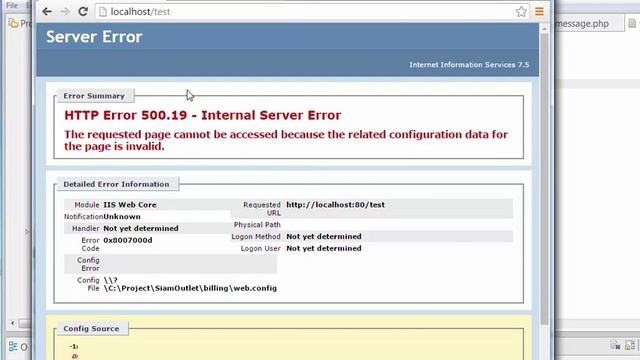Click the Handler value 'Not yet determined'
Screen dimensions: 640x360
(x=141, y=228)
